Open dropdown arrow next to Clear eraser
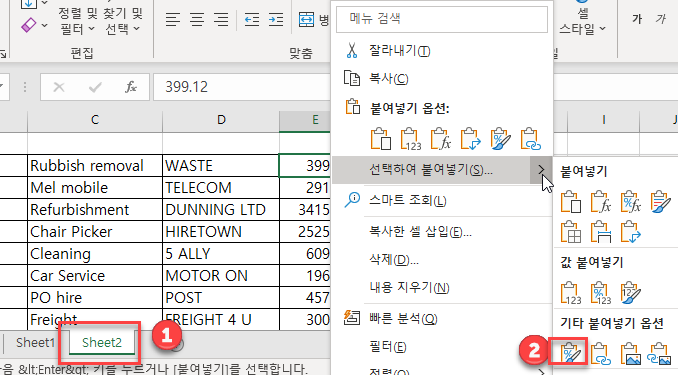Image resolution: width=678 pixels, height=375 pixels. [x=45, y=26]
